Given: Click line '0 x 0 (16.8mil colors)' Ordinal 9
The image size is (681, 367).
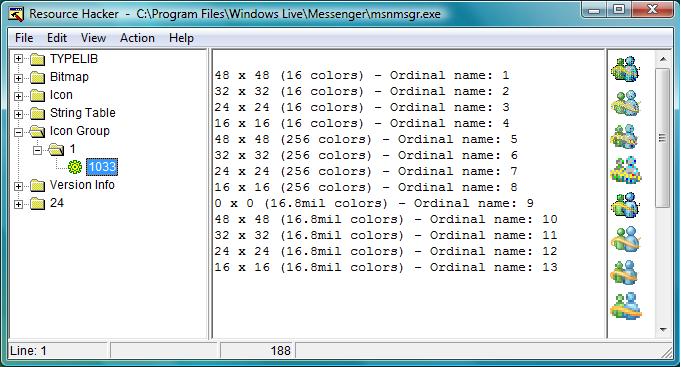Looking at the screenshot, I should pyautogui.click(x=374, y=204).
